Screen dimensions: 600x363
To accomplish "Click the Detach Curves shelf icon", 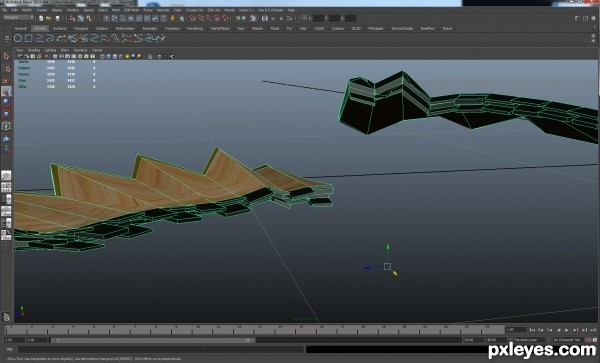I will click(x=83, y=38).
